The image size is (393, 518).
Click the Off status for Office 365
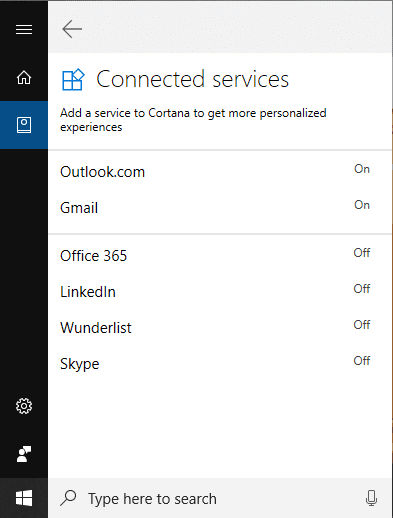pos(362,253)
